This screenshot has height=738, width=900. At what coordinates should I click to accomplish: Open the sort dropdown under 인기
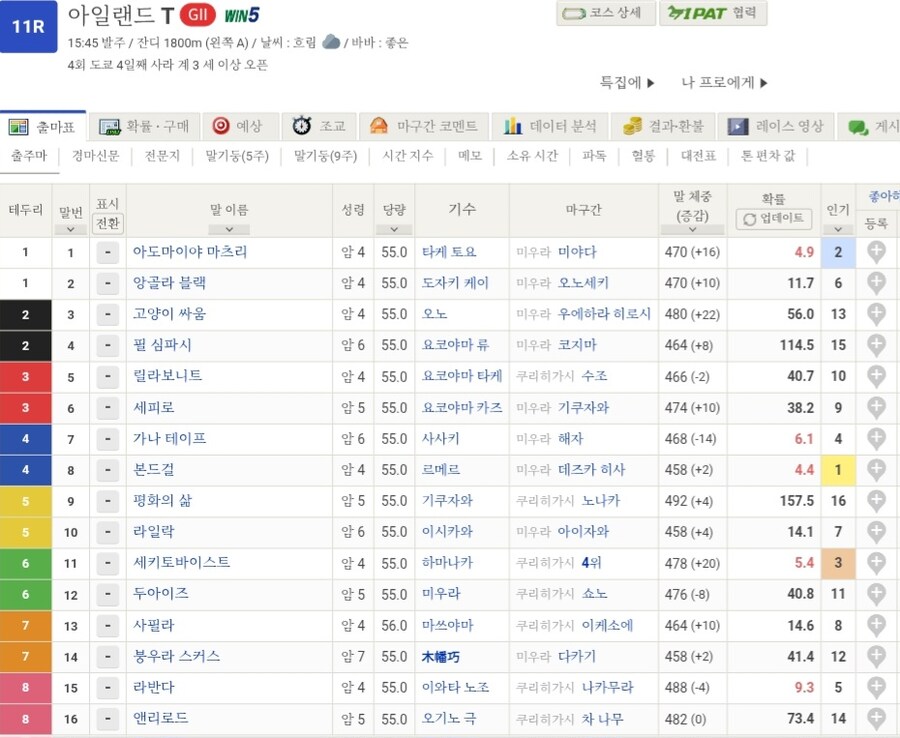(x=838, y=229)
